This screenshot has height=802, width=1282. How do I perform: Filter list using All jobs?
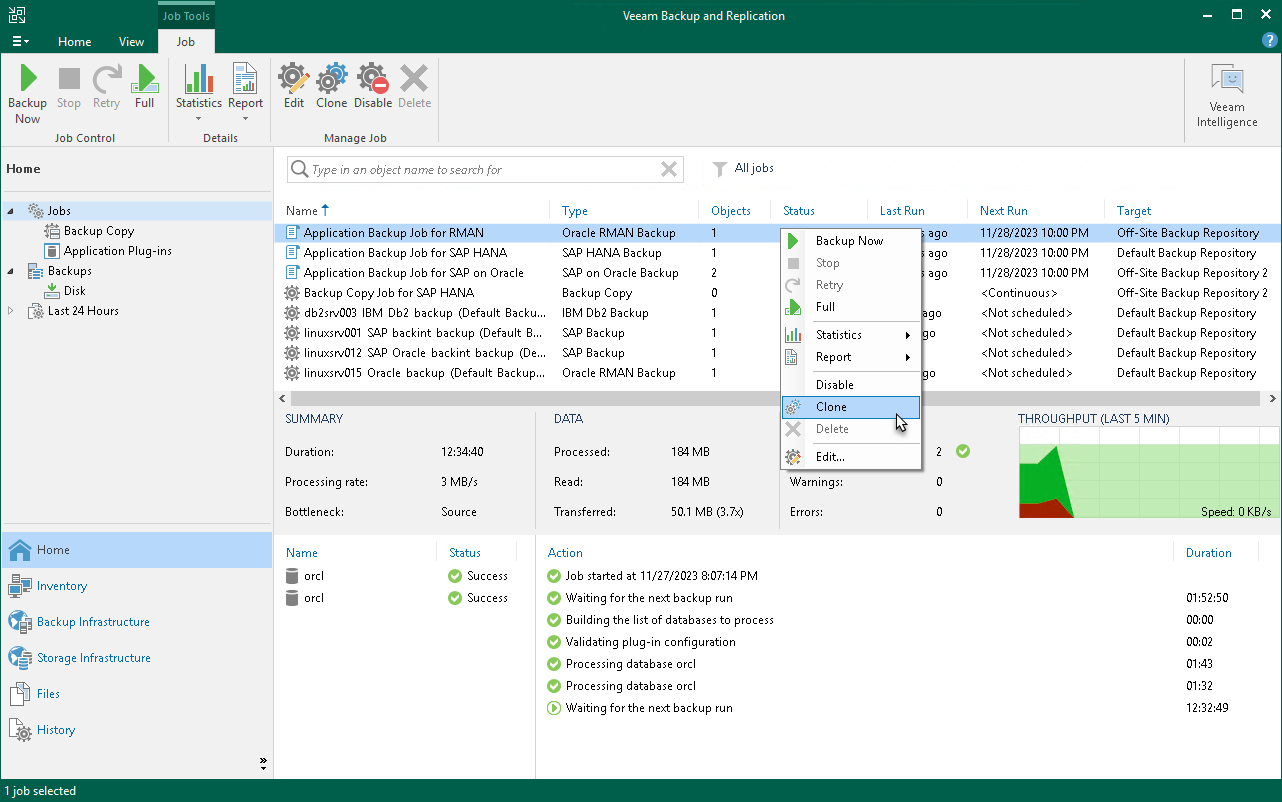tap(744, 169)
